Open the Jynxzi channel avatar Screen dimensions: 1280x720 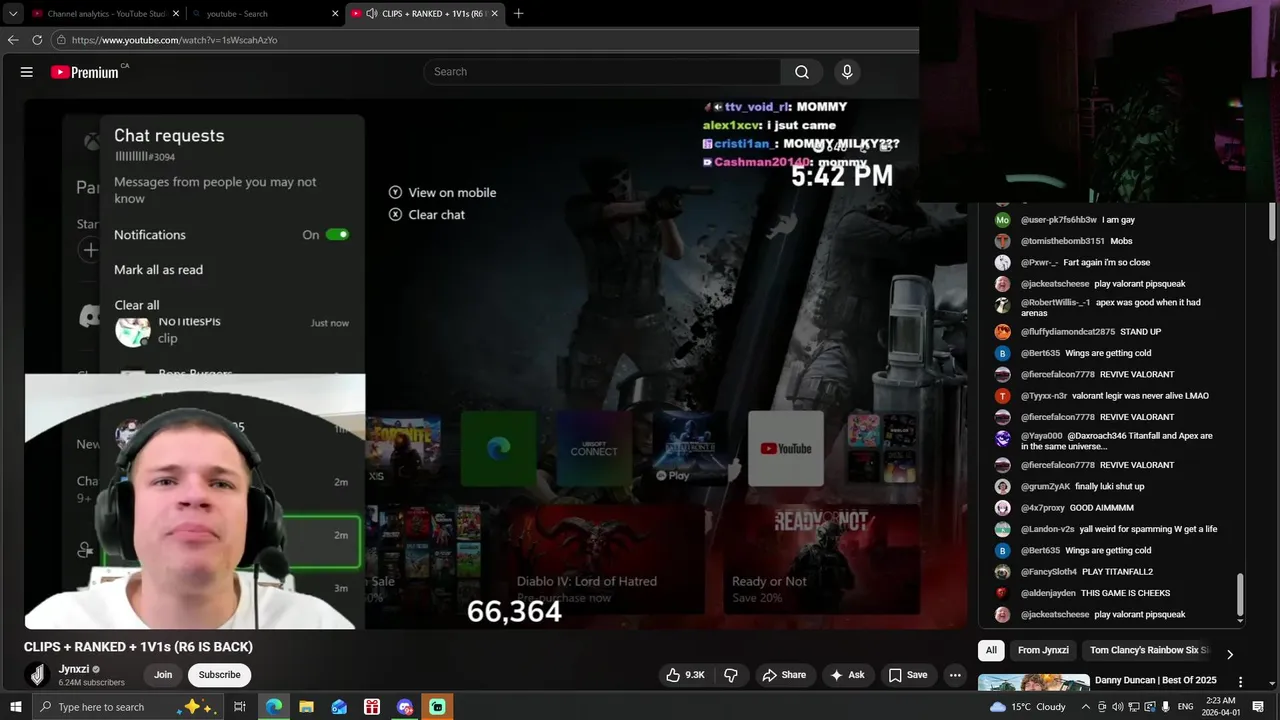[37, 675]
